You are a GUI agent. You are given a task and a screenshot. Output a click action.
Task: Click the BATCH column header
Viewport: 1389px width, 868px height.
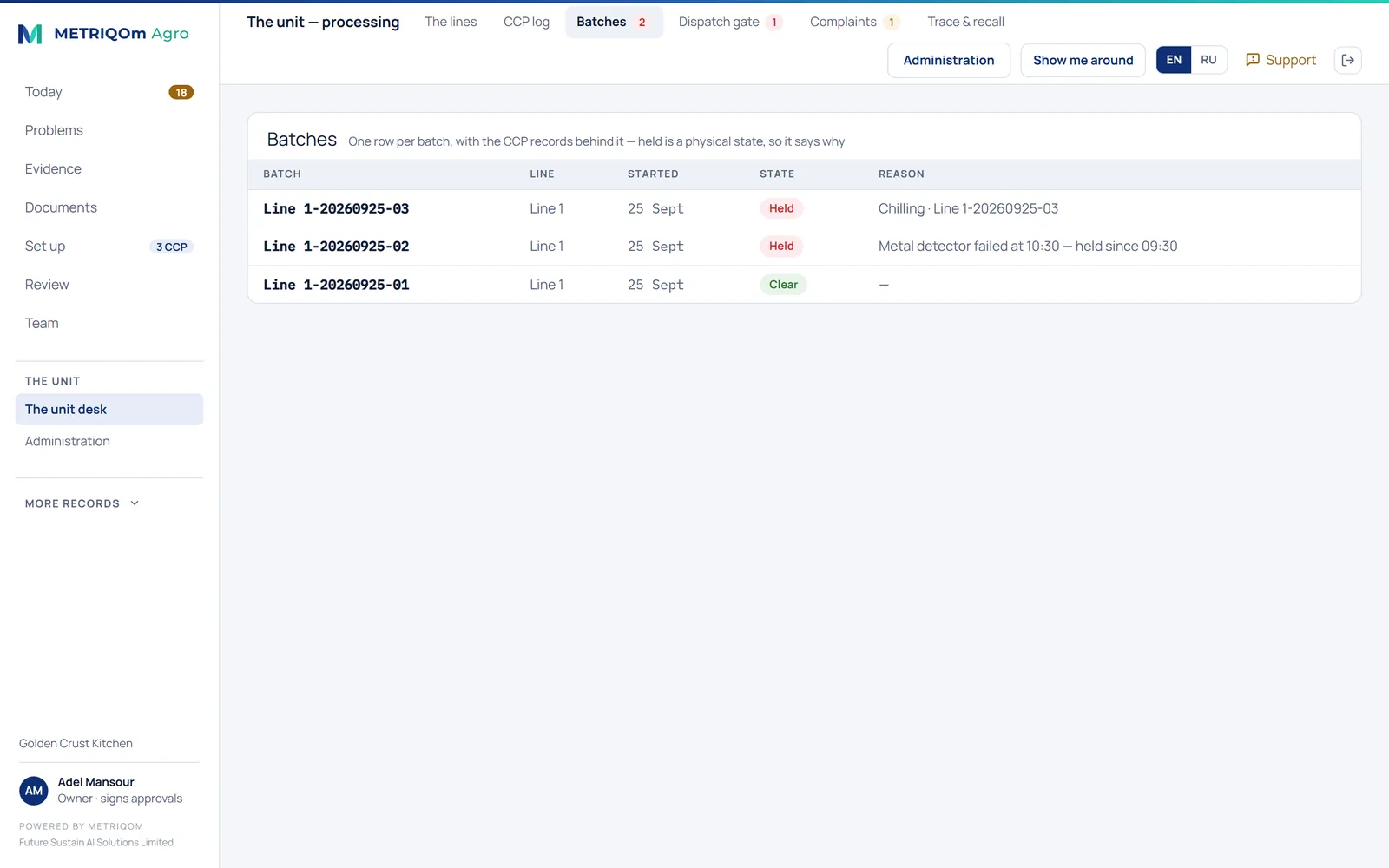282,174
